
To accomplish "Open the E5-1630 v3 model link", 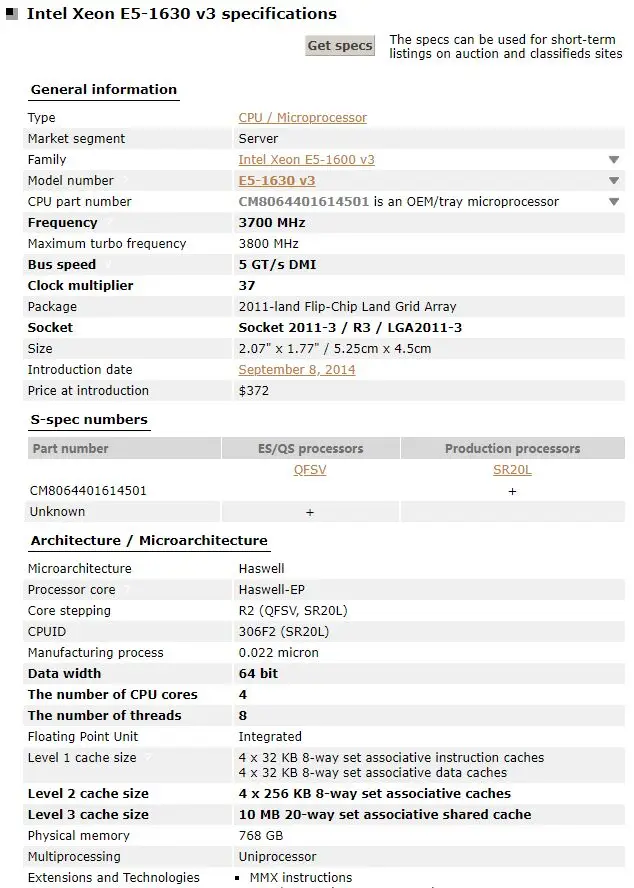I will pos(277,180).
